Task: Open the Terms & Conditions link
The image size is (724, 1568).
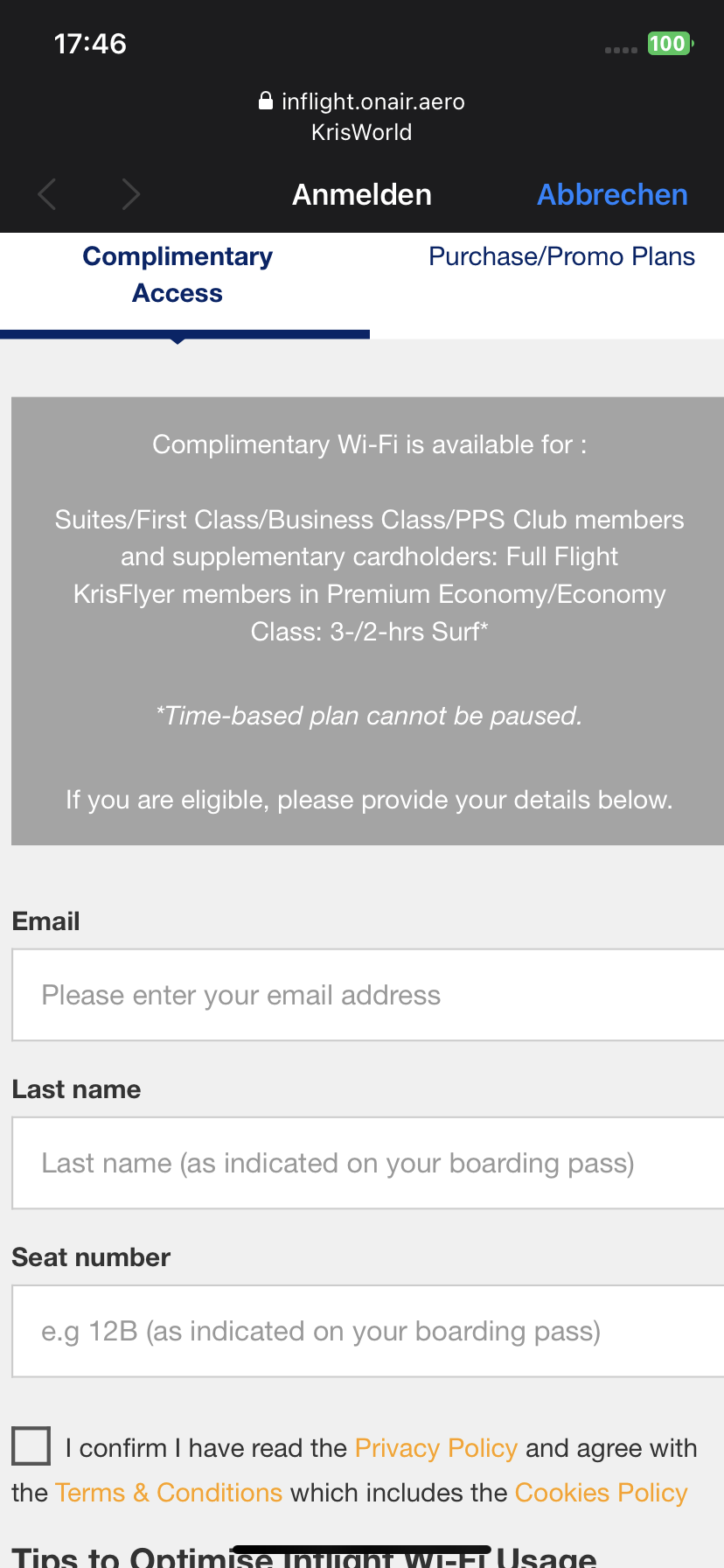Action: 169,1493
